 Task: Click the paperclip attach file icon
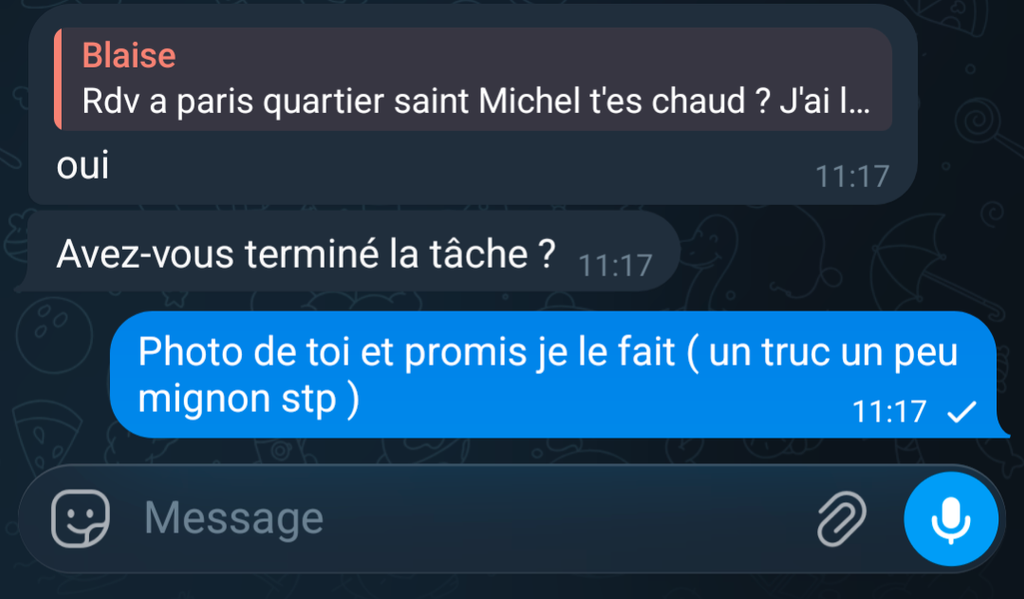click(842, 518)
